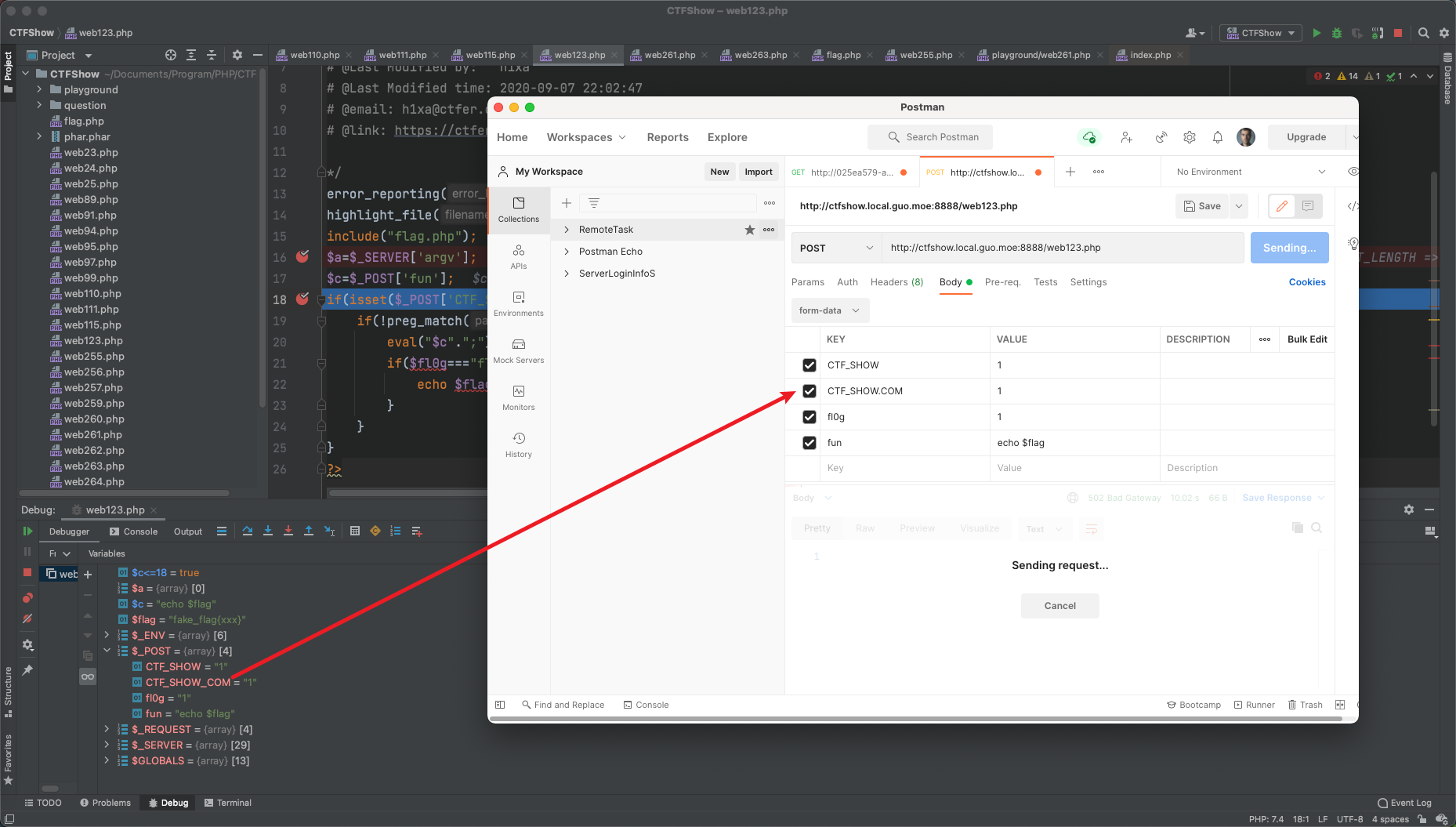Disable the fun parameter checkbox
The width and height of the screenshot is (1456, 827).
(809, 443)
